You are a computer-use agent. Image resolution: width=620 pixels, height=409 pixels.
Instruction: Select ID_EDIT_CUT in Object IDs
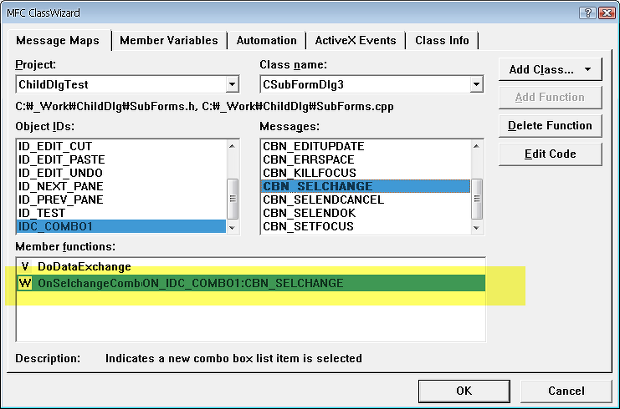[x=122, y=146]
